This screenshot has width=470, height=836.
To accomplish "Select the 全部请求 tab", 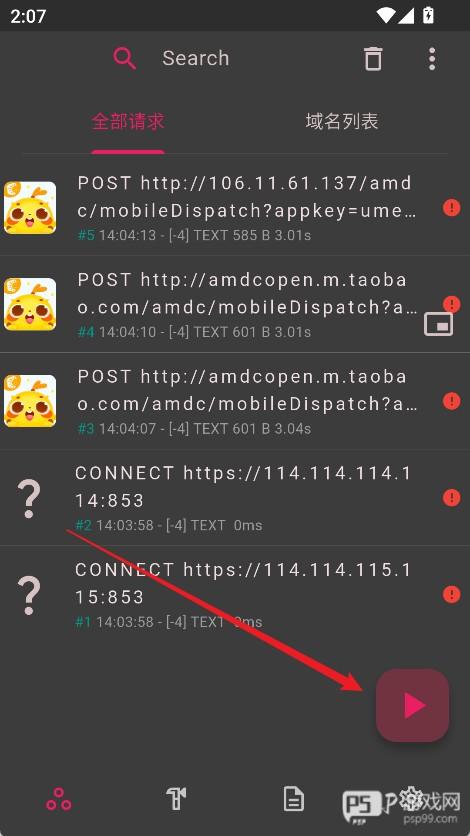I will click(x=128, y=121).
